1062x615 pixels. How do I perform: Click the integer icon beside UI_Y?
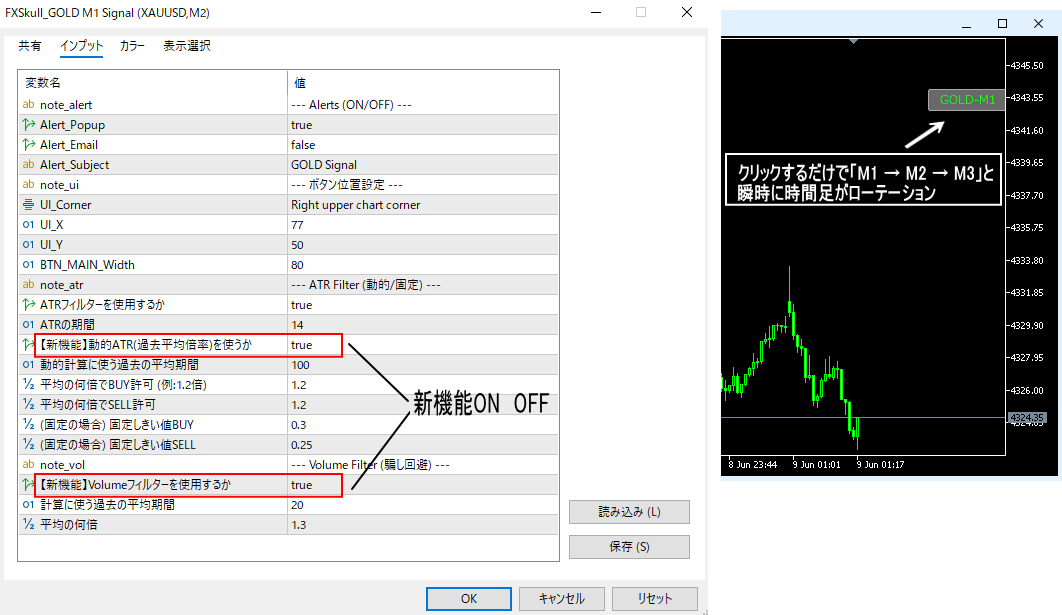pos(28,245)
